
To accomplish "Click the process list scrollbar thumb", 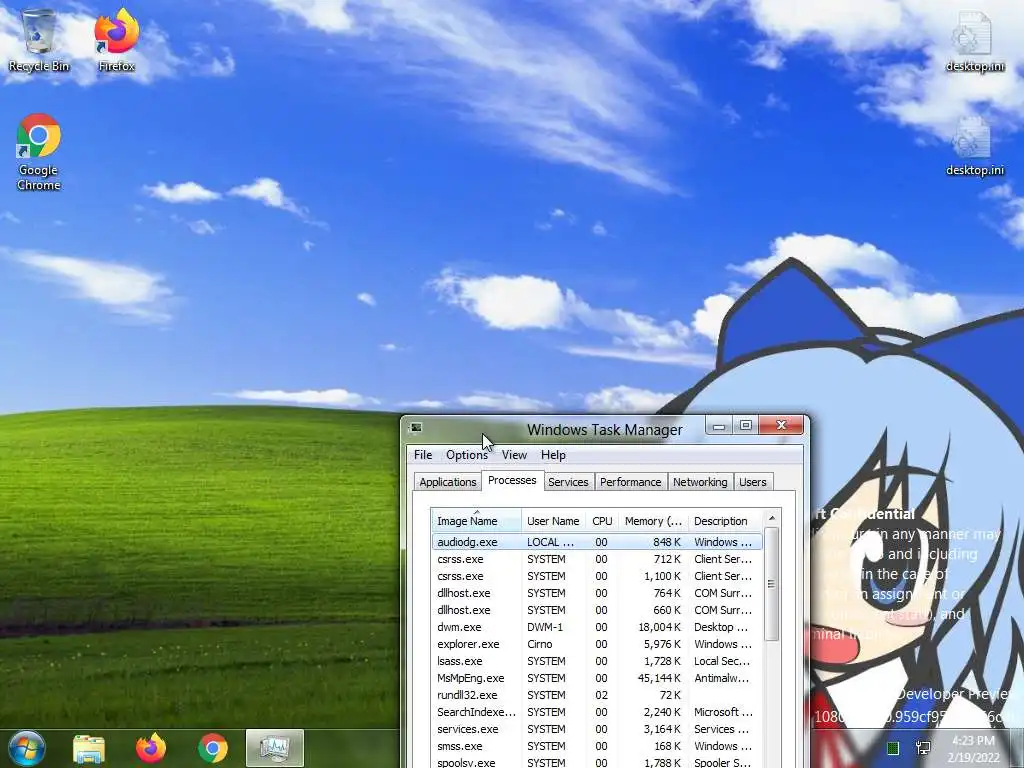I will pyautogui.click(x=771, y=584).
